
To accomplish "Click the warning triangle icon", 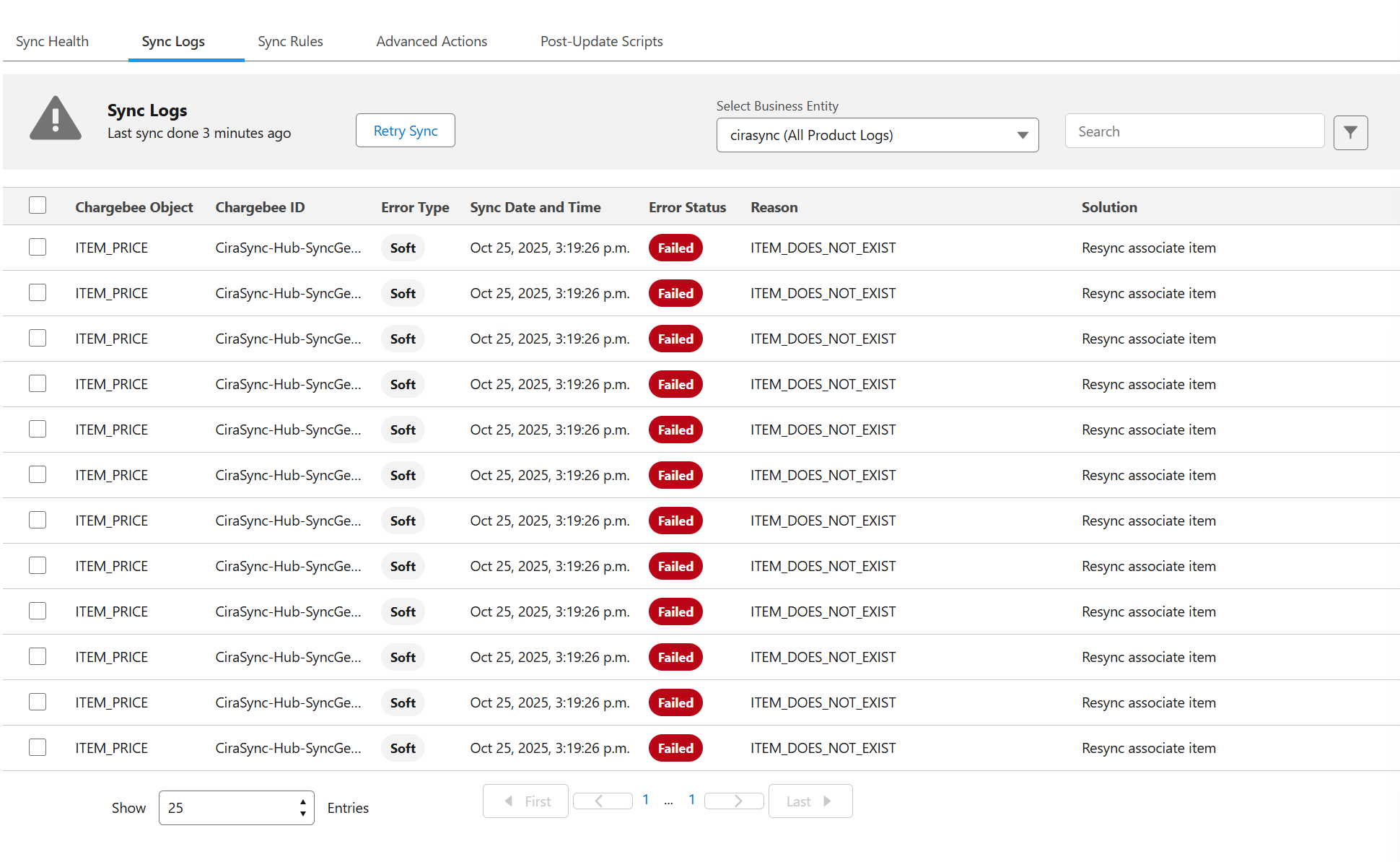I will [56, 119].
